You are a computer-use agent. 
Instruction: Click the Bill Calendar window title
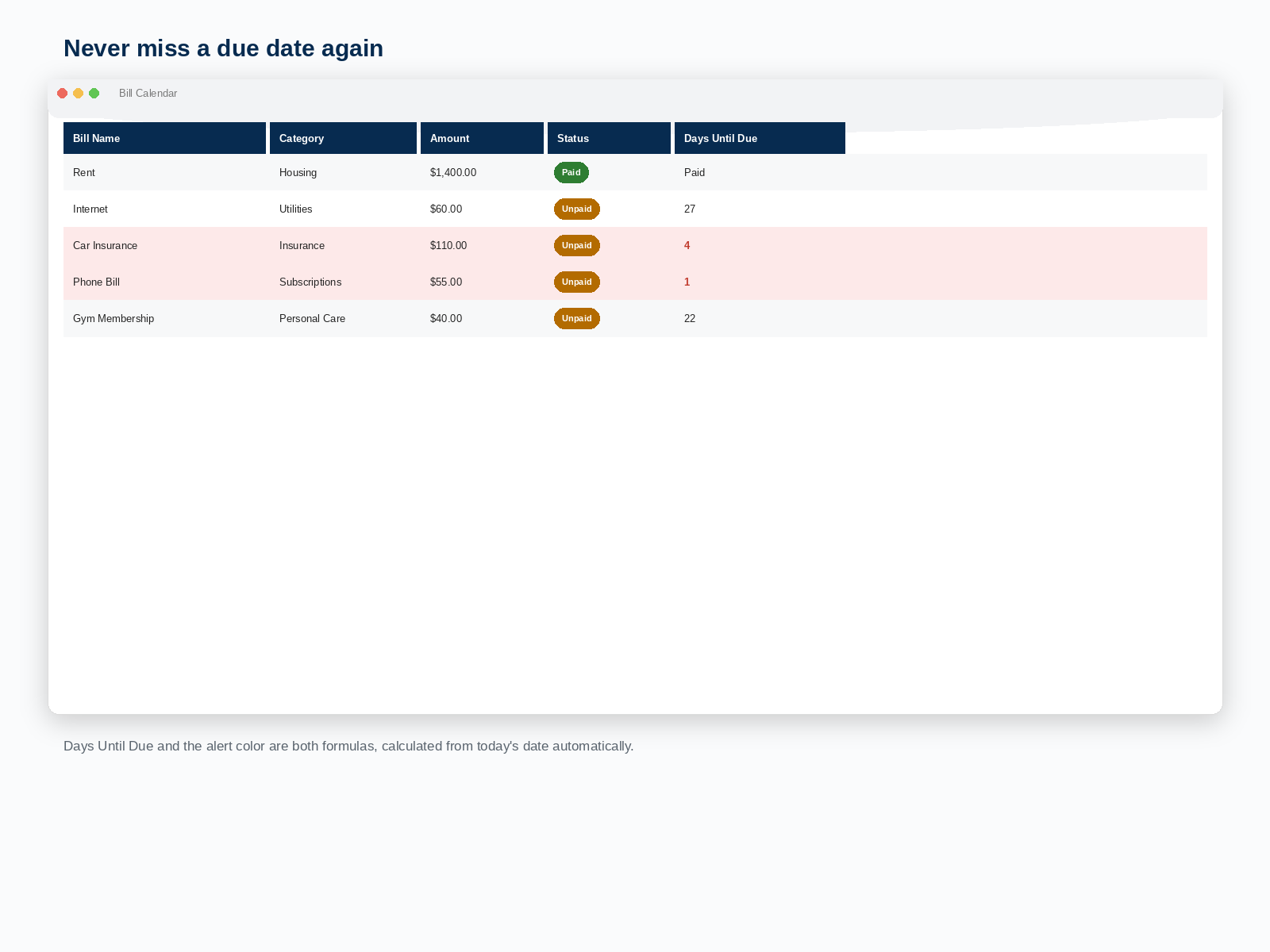click(148, 93)
